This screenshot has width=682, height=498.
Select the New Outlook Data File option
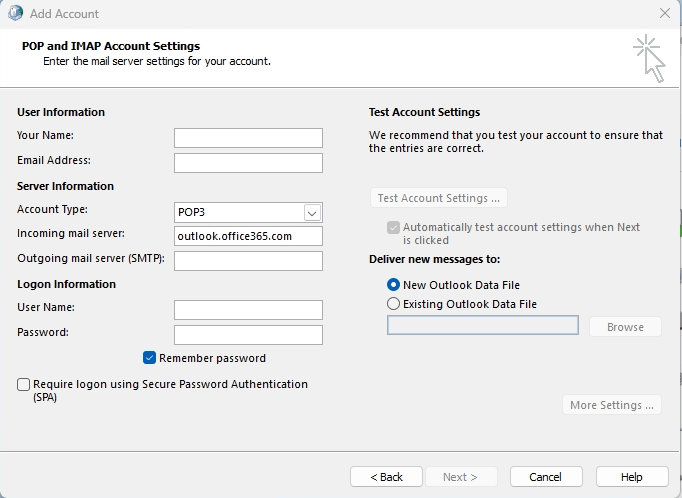[393, 285]
